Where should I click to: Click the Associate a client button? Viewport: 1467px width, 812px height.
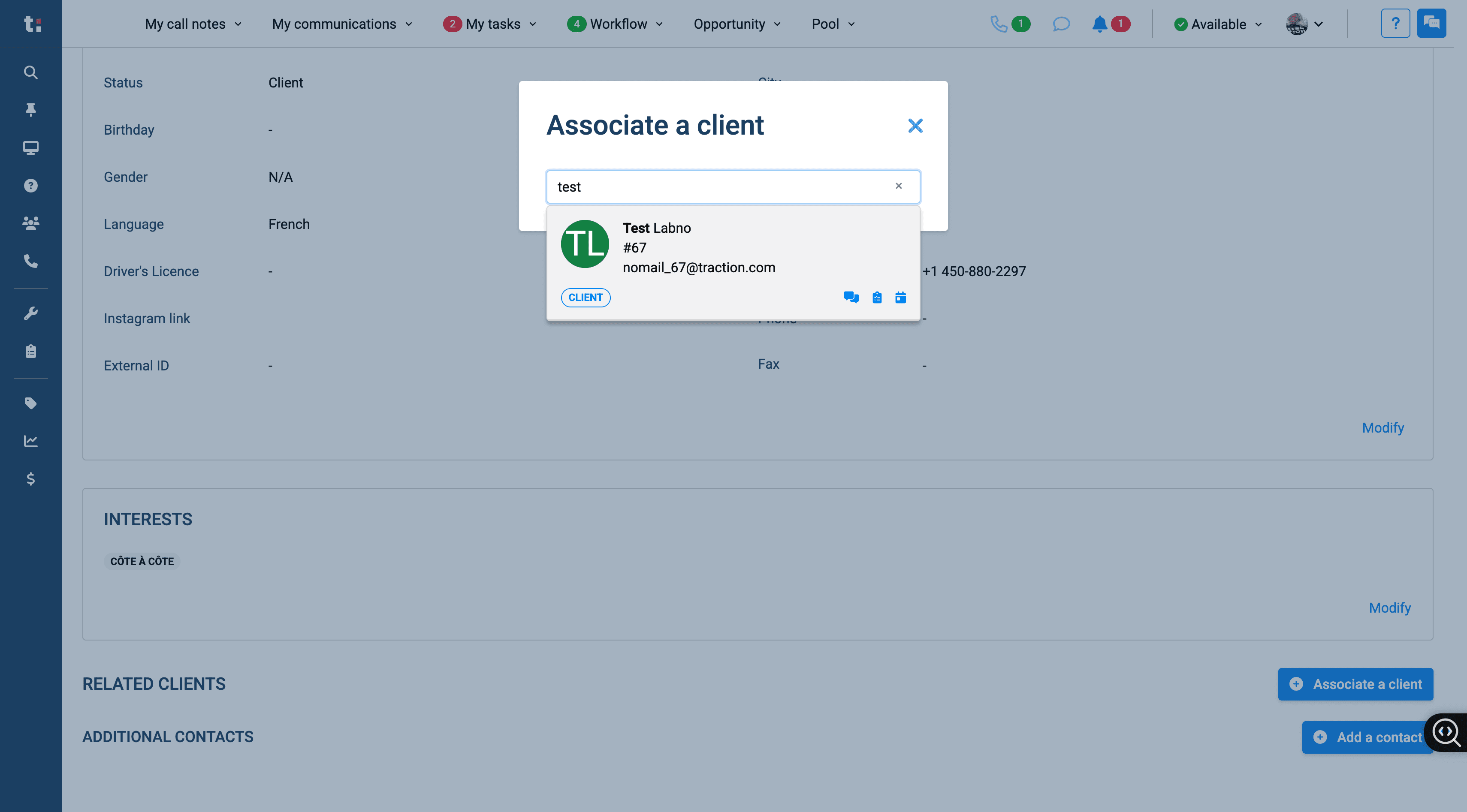click(x=1355, y=684)
